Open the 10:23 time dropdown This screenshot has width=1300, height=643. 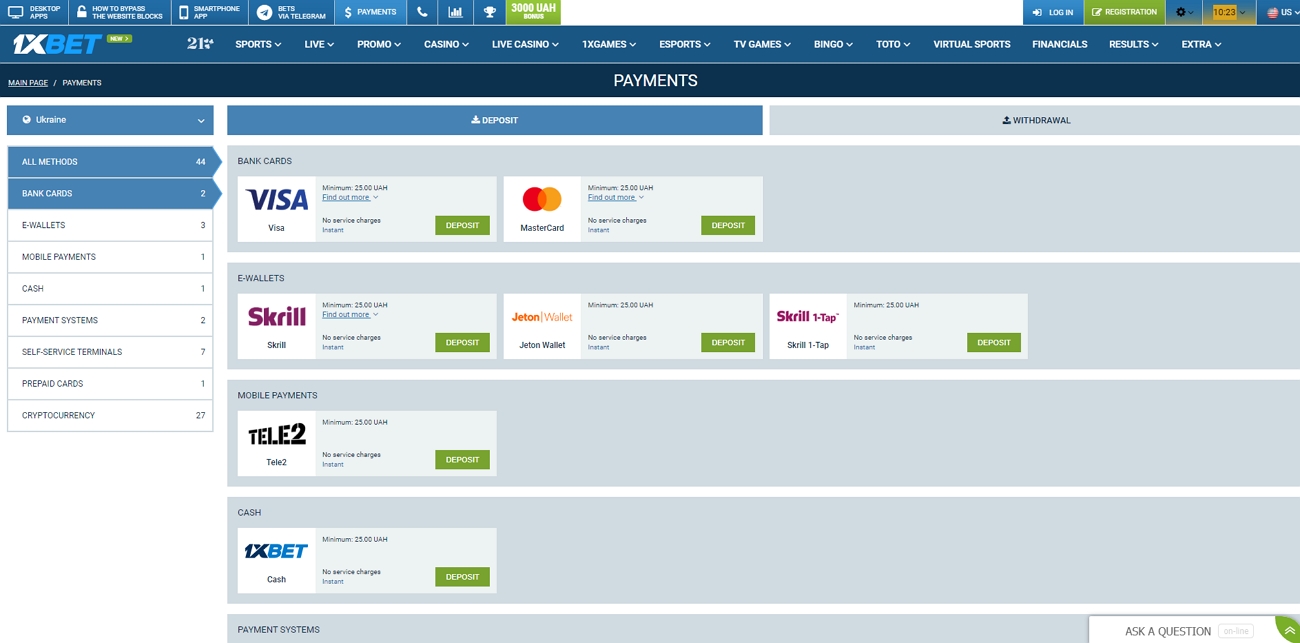pos(1229,12)
